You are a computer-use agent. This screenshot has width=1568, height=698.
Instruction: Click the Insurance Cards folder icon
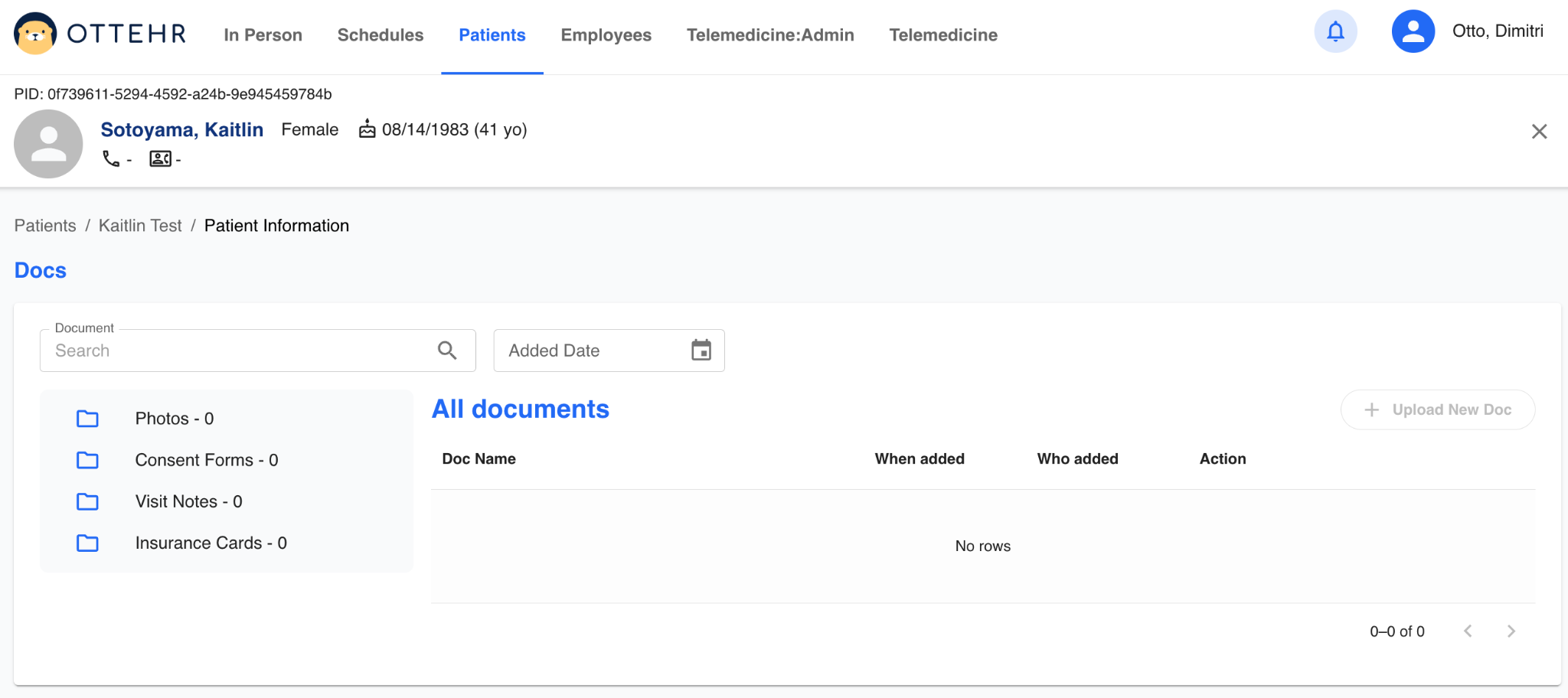coord(88,543)
